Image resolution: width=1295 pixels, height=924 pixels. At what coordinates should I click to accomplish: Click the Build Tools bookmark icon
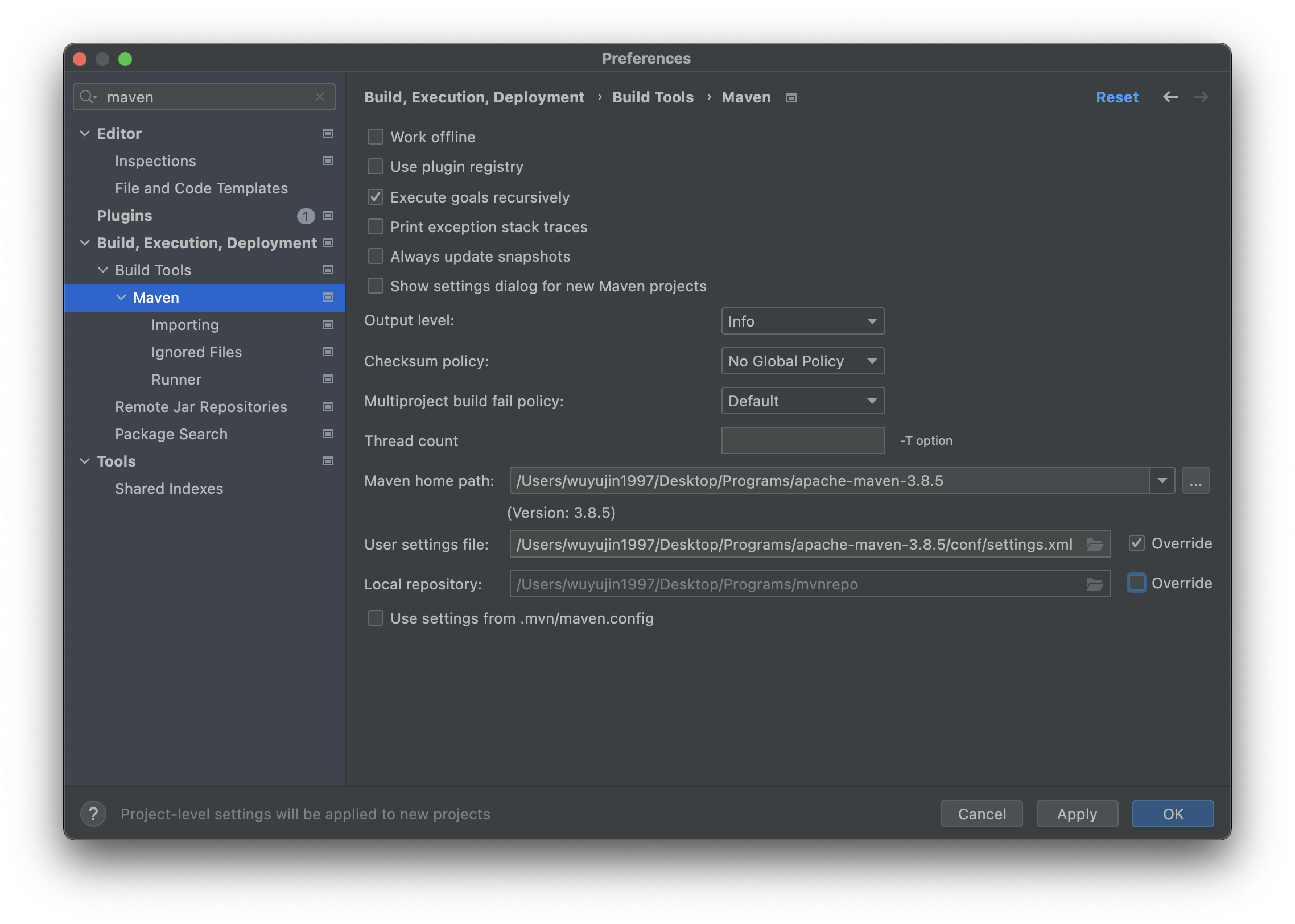pyautogui.click(x=329, y=268)
